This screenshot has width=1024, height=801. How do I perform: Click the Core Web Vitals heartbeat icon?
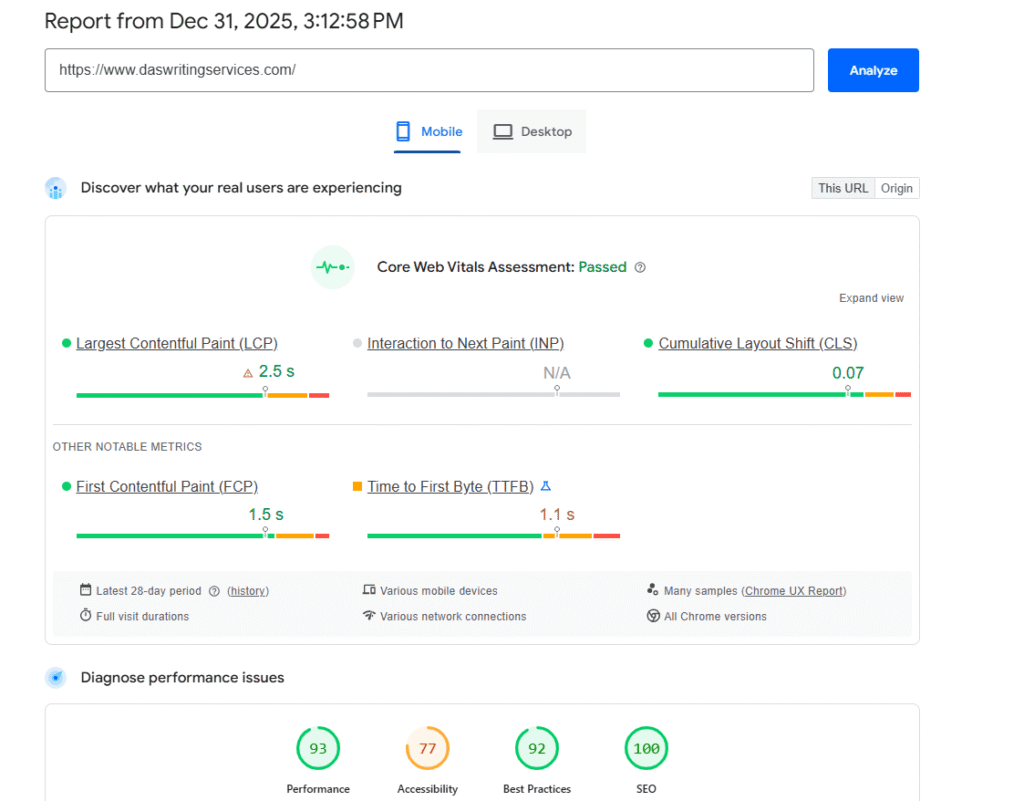pyautogui.click(x=332, y=267)
